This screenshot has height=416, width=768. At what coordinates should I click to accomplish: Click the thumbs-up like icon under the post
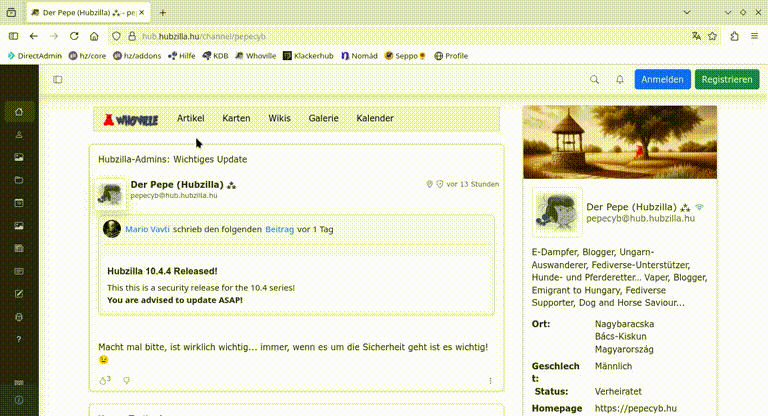[103, 380]
